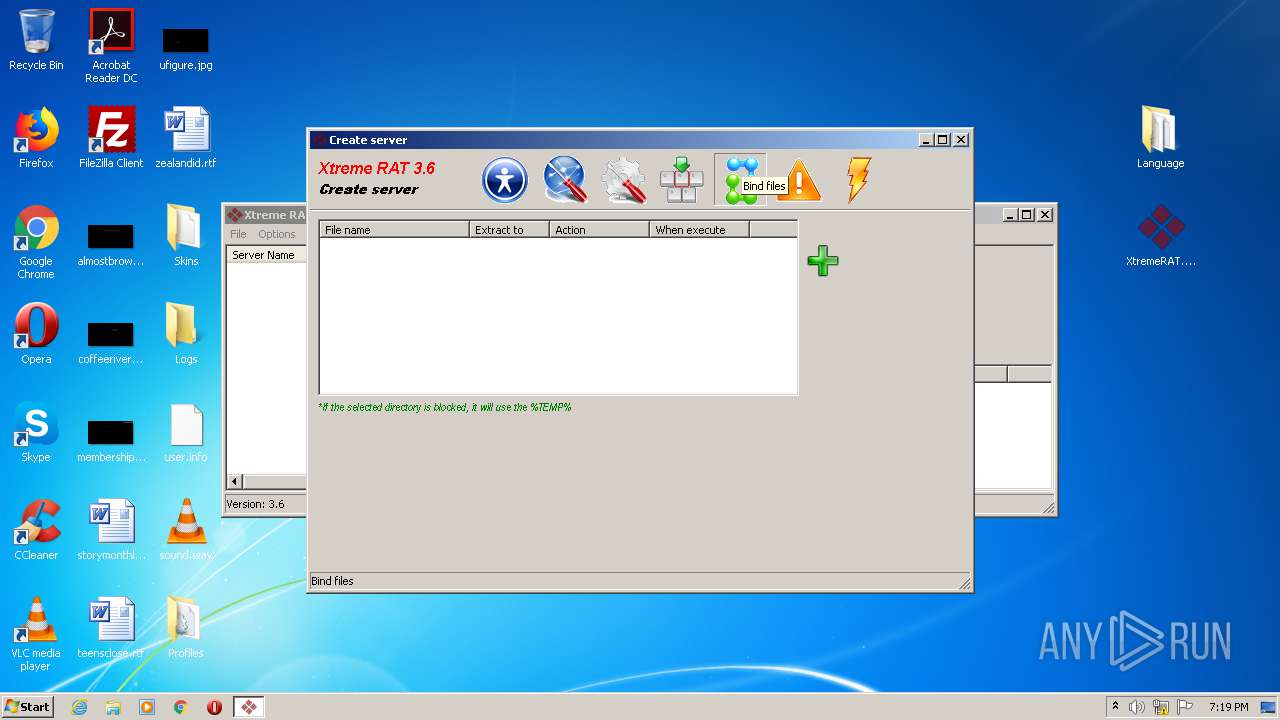This screenshot has height=720, width=1280.
Task: Open Options menu in Xtreme RAT window
Action: tap(277, 234)
